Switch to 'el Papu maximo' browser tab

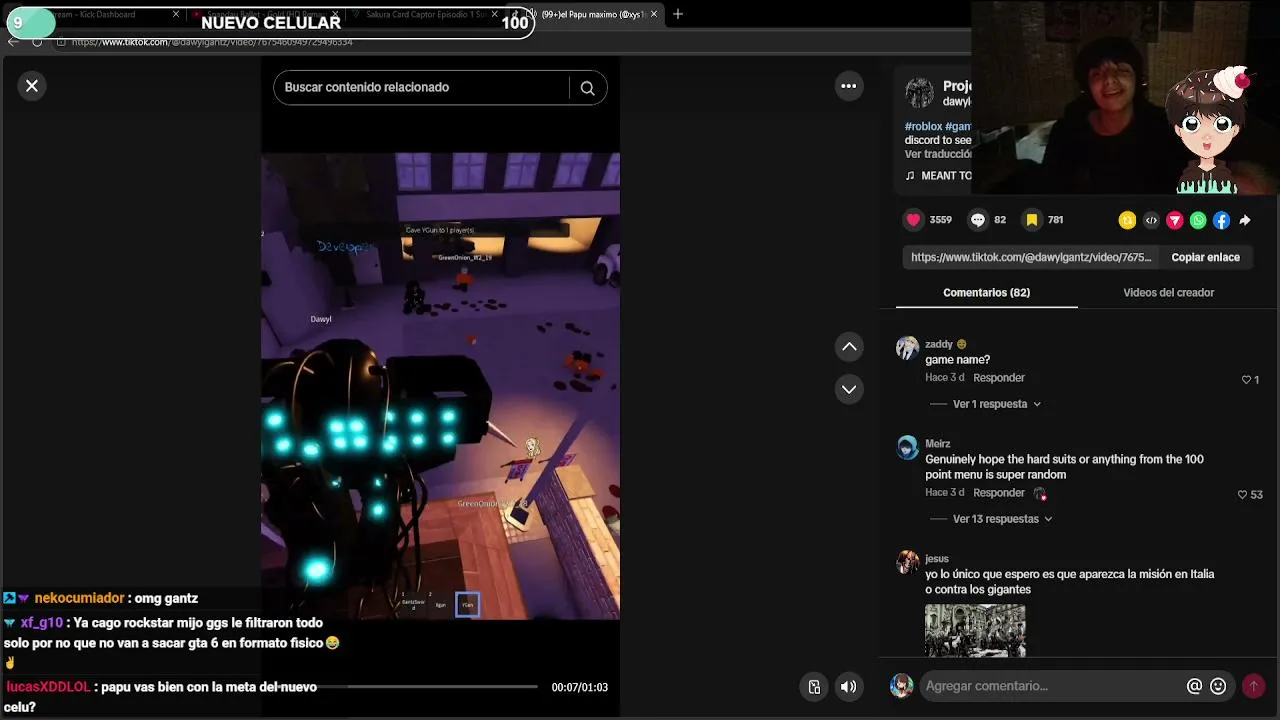[x=586, y=14]
